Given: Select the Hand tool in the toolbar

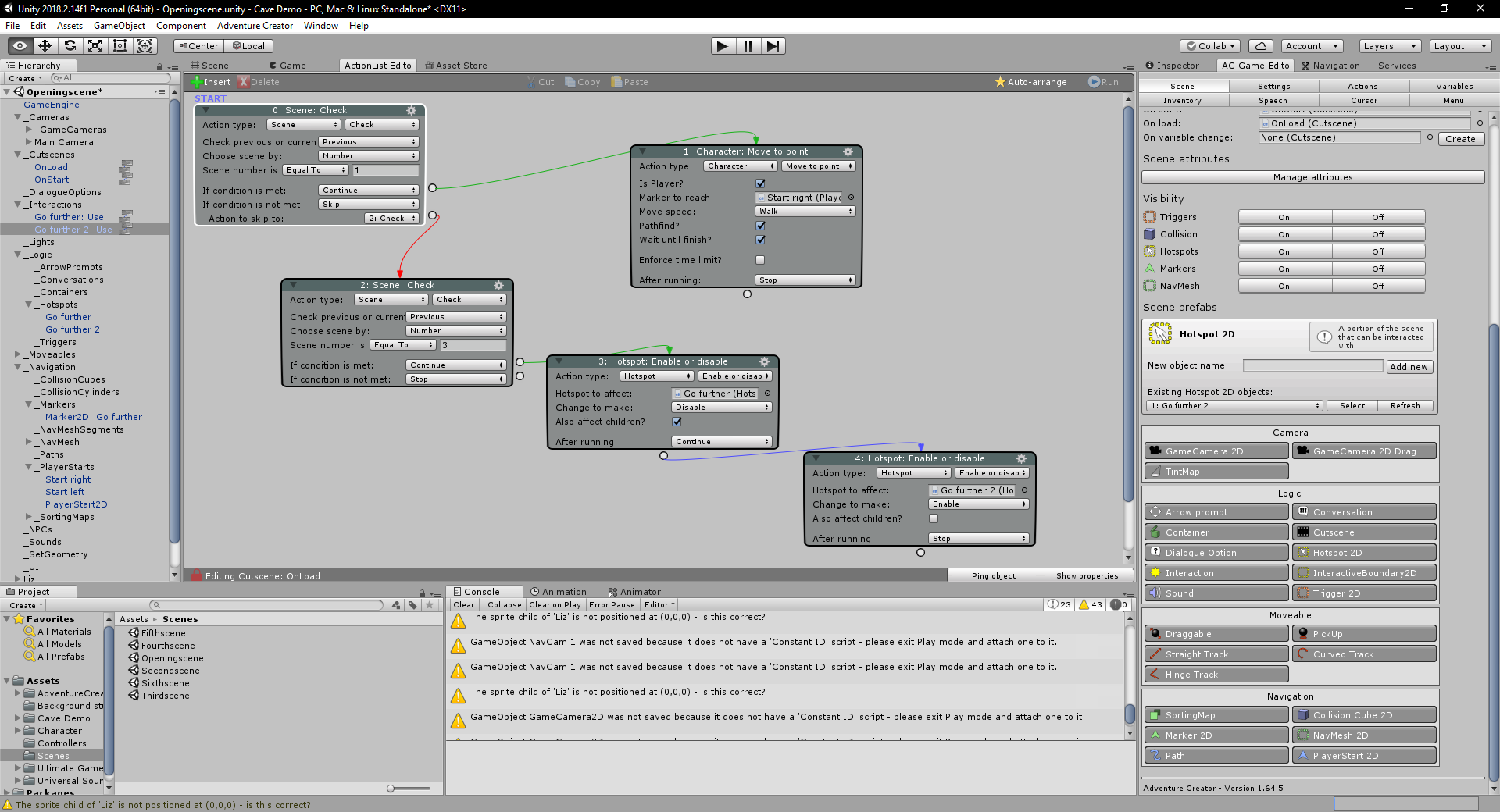Looking at the screenshot, I should pos(20,46).
